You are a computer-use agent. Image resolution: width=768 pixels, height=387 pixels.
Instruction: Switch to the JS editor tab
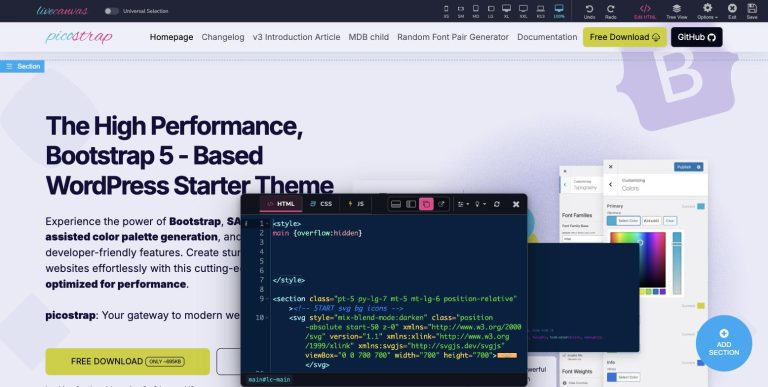(x=356, y=204)
